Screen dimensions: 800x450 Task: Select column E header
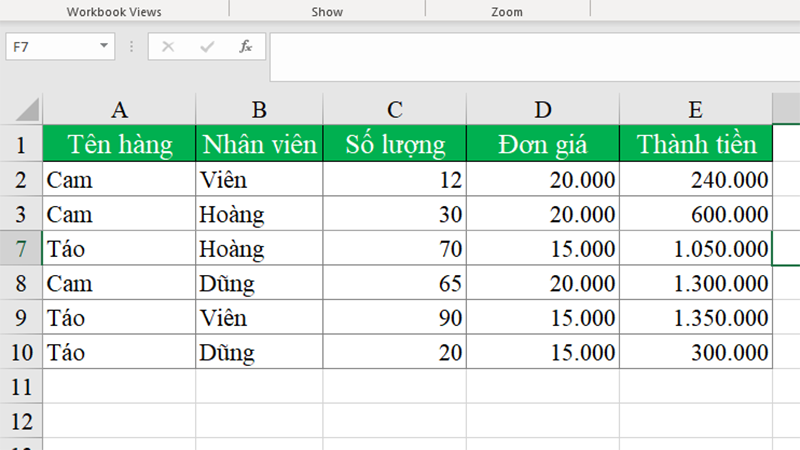click(x=696, y=109)
